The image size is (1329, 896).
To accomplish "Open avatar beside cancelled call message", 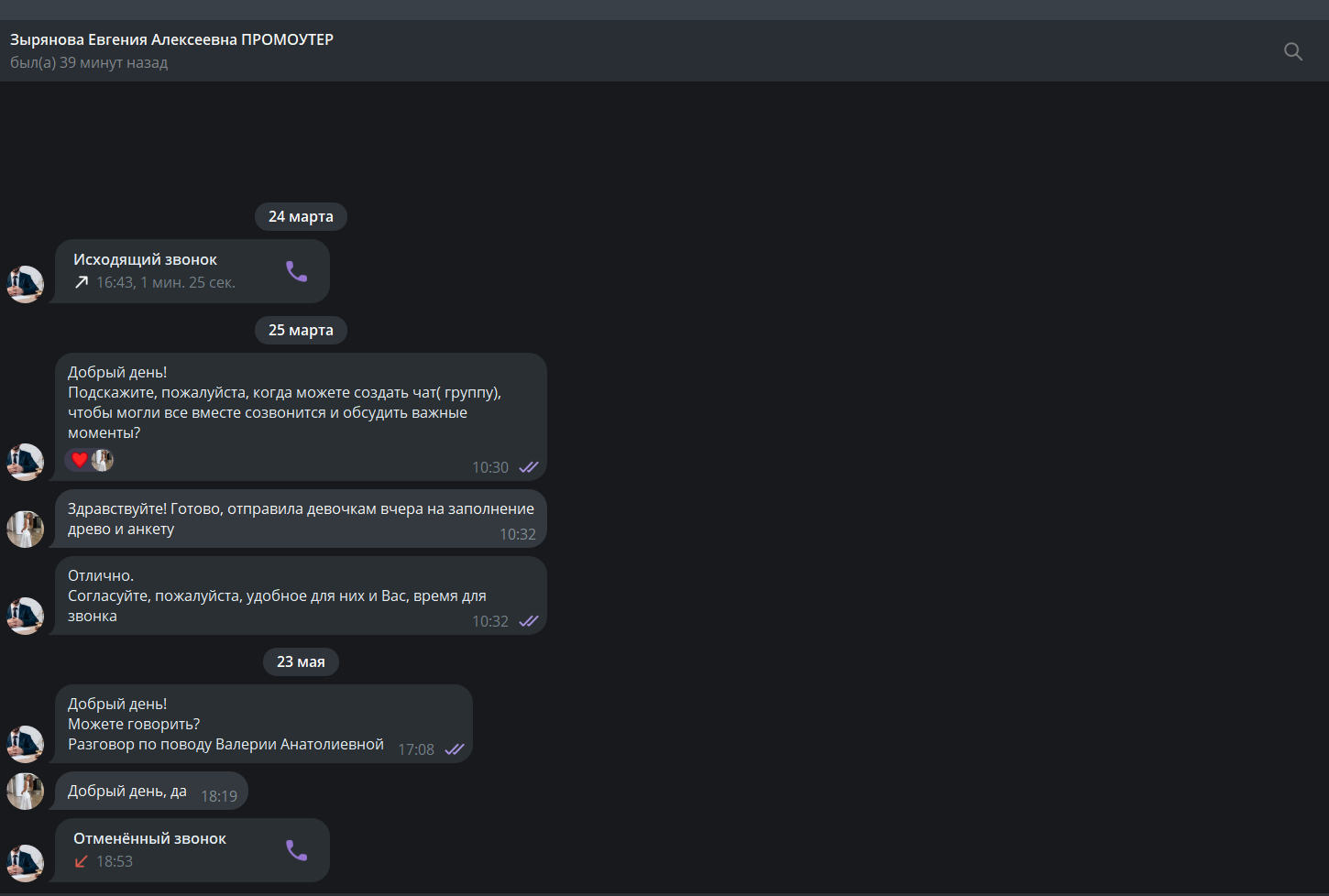I will pyautogui.click(x=25, y=863).
